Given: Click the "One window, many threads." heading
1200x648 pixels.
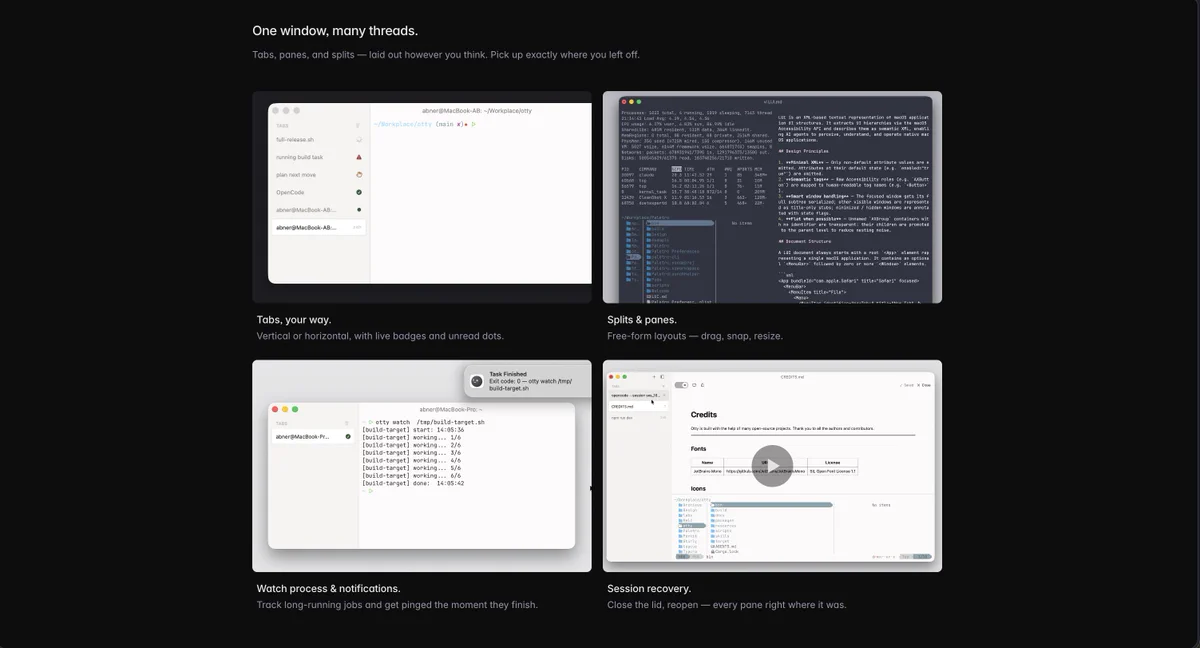Looking at the screenshot, I should [x=335, y=31].
